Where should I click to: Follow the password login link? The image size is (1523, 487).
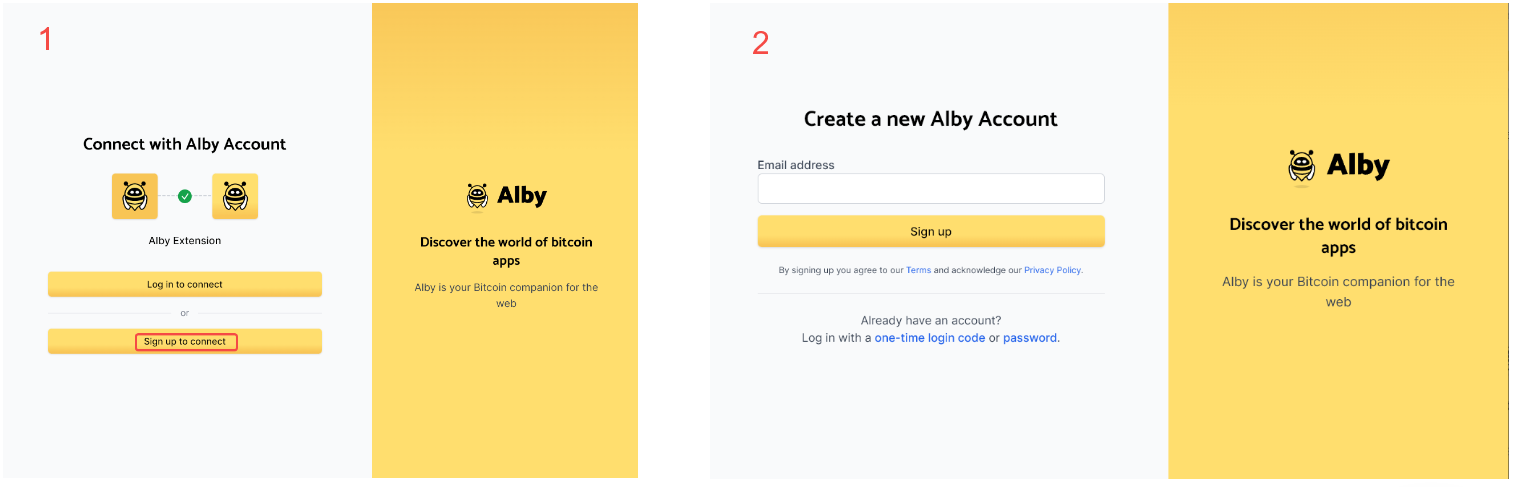point(1030,338)
